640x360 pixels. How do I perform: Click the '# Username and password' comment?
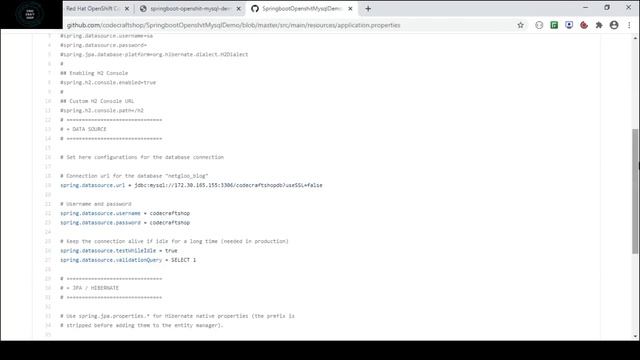click(x=96, y=204)
